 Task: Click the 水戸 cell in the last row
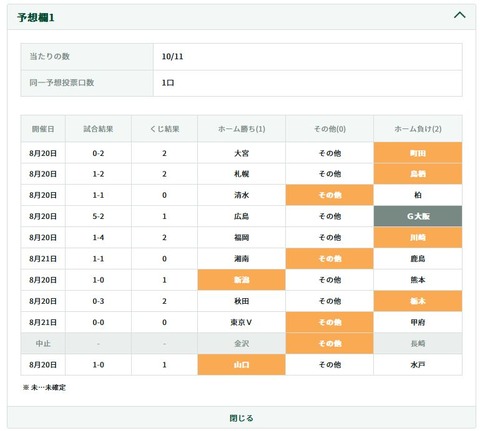[418, 365]
